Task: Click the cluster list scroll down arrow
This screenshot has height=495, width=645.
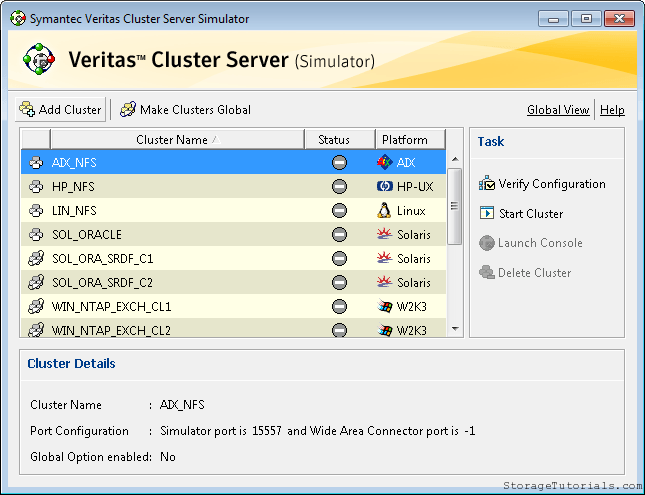Action: click(x=455, y=329)
